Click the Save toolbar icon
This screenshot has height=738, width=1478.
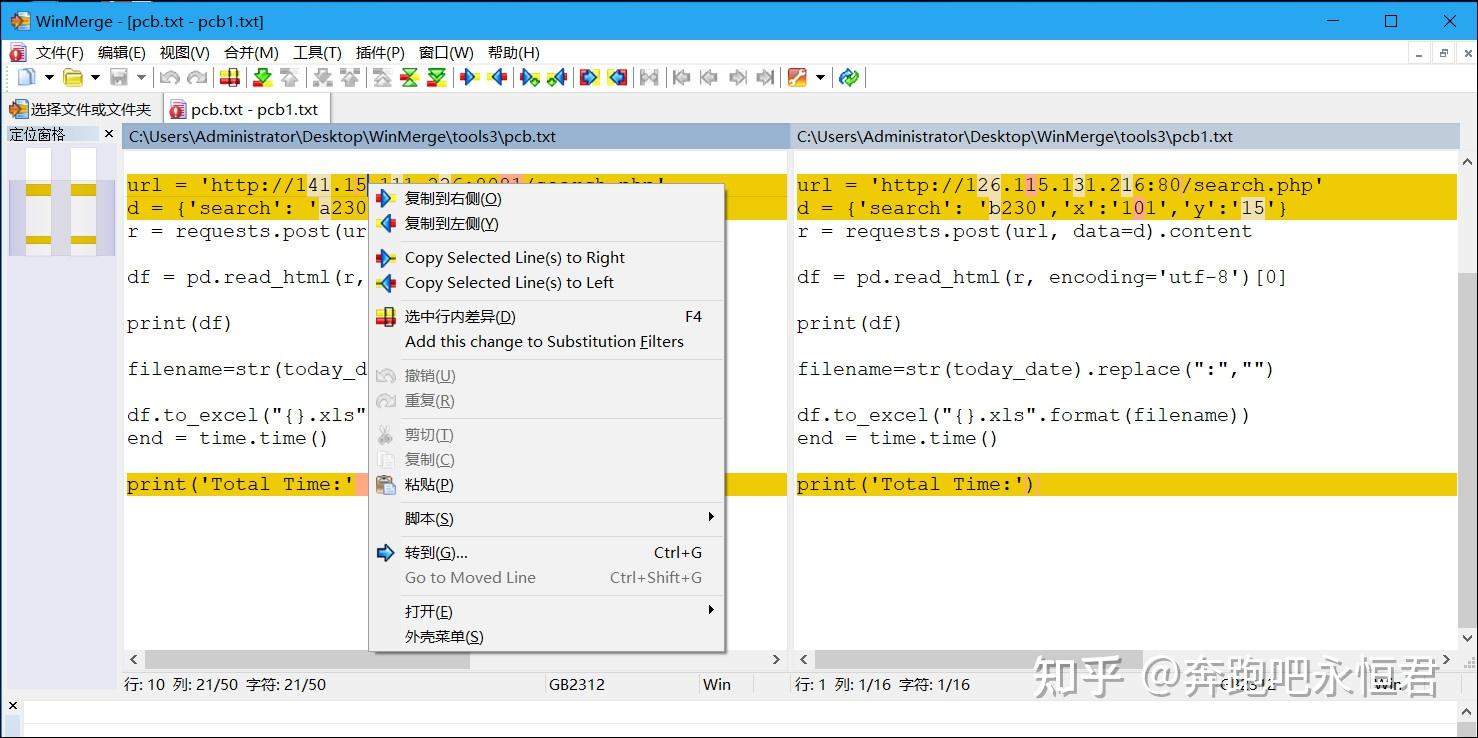[x=119, y=77]
